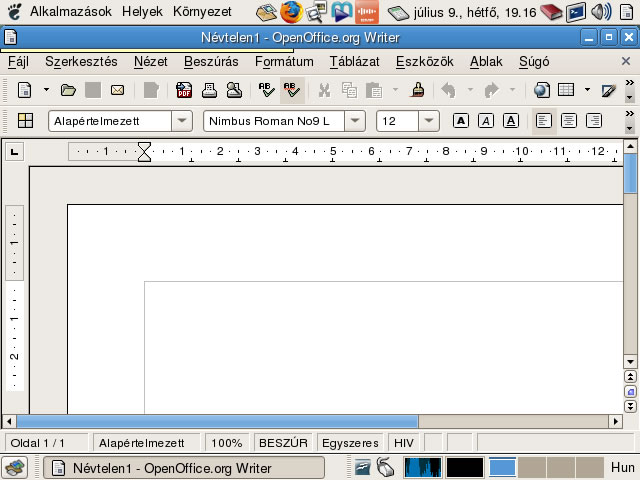The height and width of the screenshot is (480, 640).
Task: Open the Helyek panel menu
Action: [142, 11]
